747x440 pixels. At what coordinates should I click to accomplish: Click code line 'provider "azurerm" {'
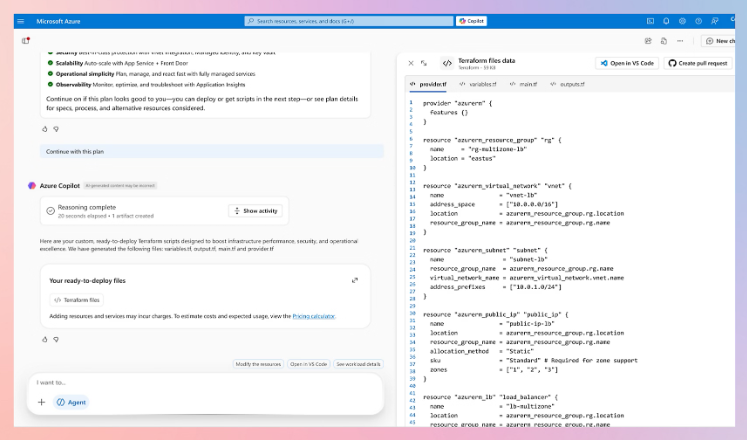point(457,103)
